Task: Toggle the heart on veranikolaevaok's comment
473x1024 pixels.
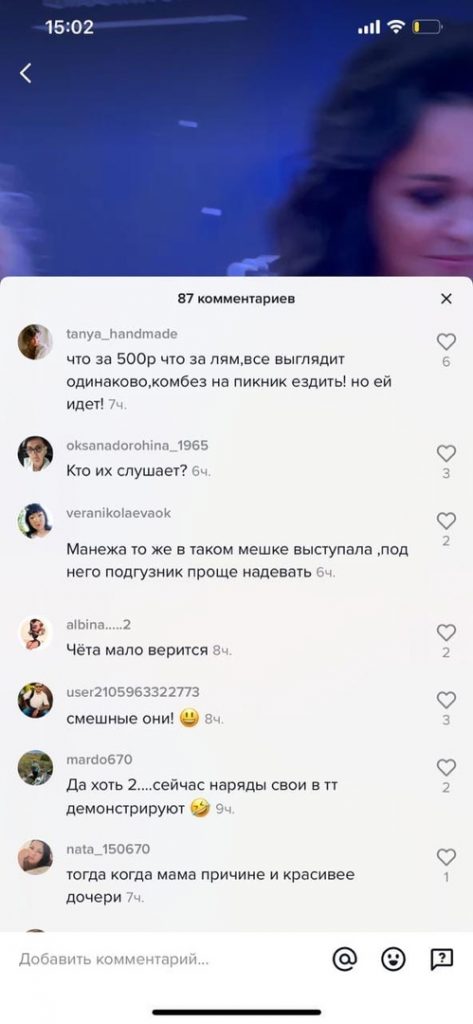Action: [x=446, y=520]
